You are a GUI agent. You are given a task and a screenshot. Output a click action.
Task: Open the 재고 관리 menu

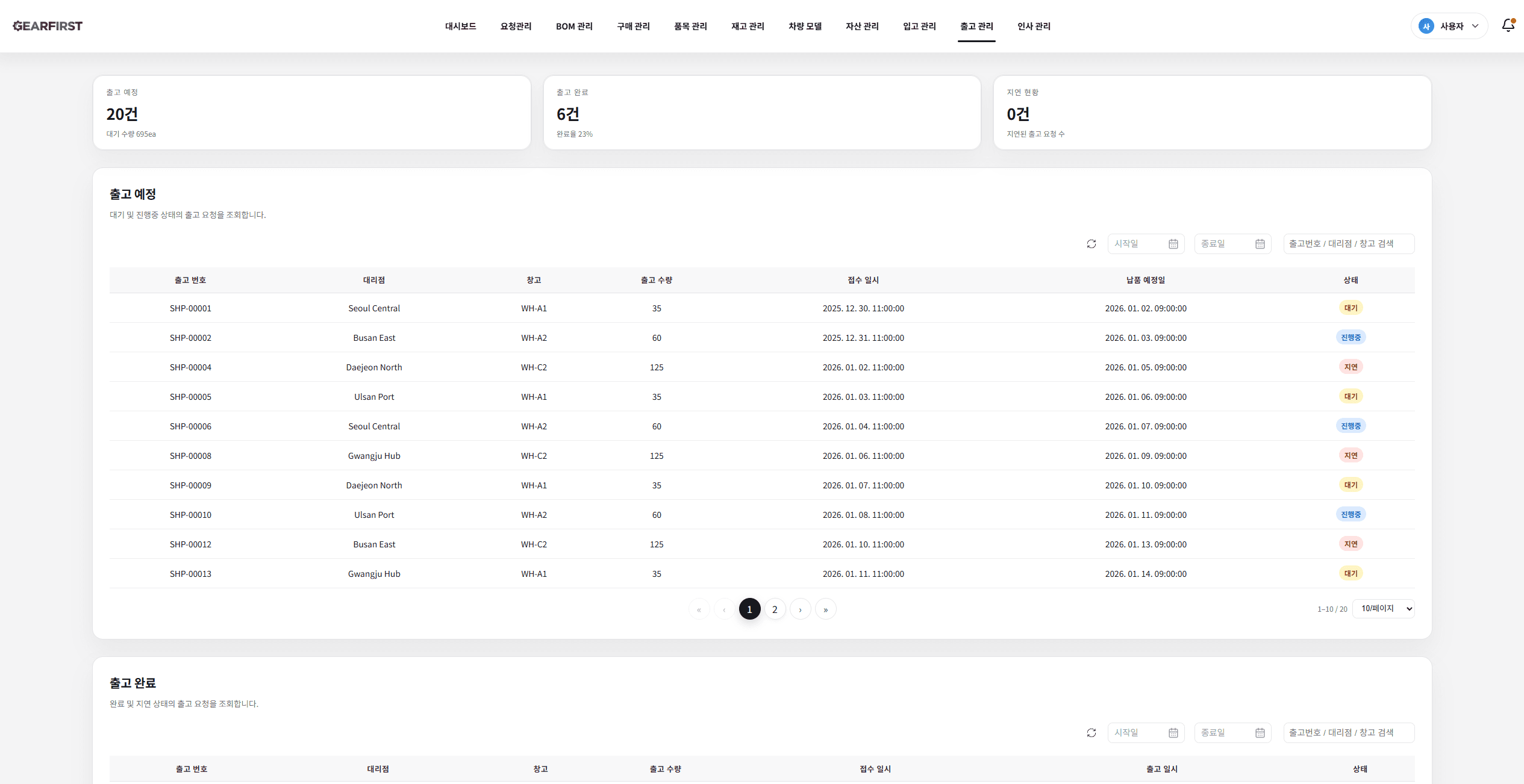tap(748, 26)
